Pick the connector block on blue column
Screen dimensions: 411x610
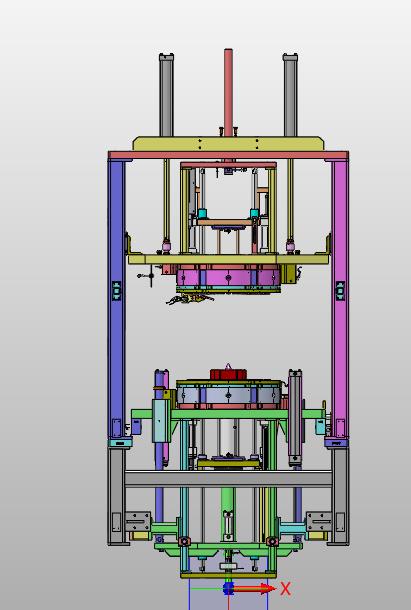tap(116, 291)
